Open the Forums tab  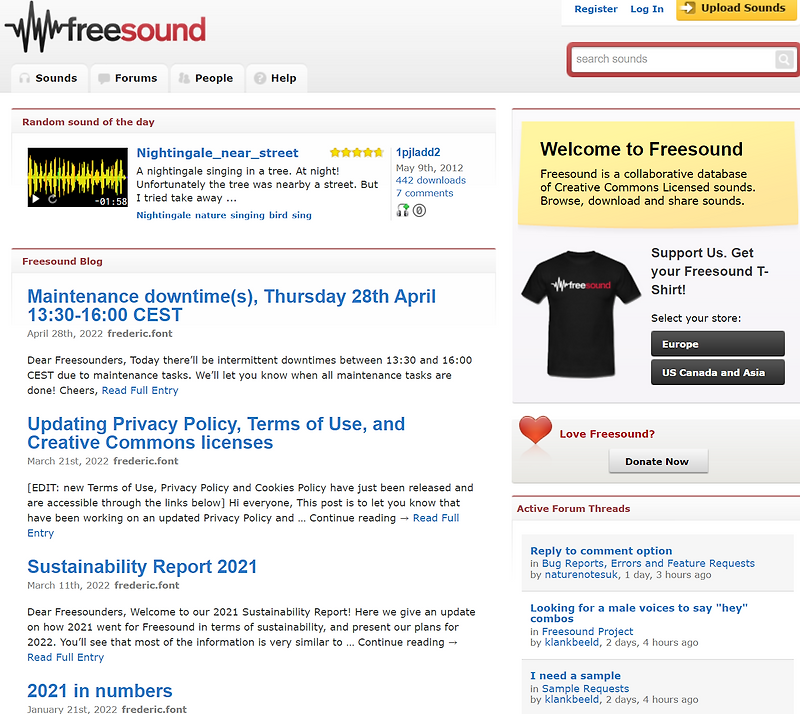129,78
